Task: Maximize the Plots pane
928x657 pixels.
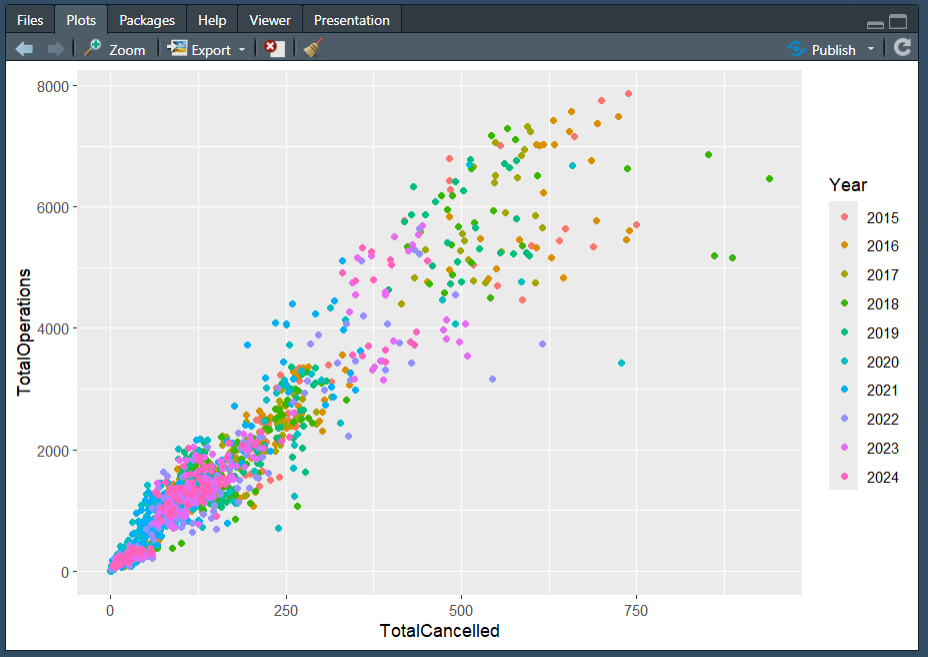Action: (x=897, y=21)
